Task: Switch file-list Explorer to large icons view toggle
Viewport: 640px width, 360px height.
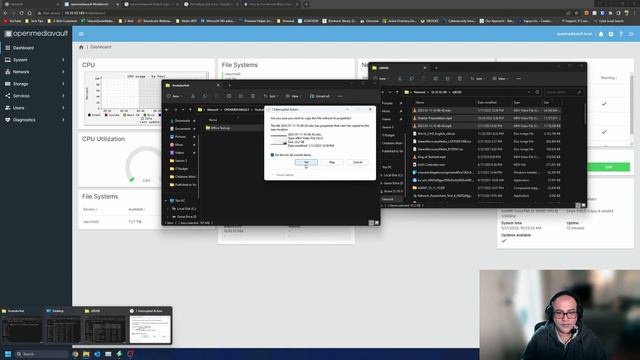Action: coord(583,205)
